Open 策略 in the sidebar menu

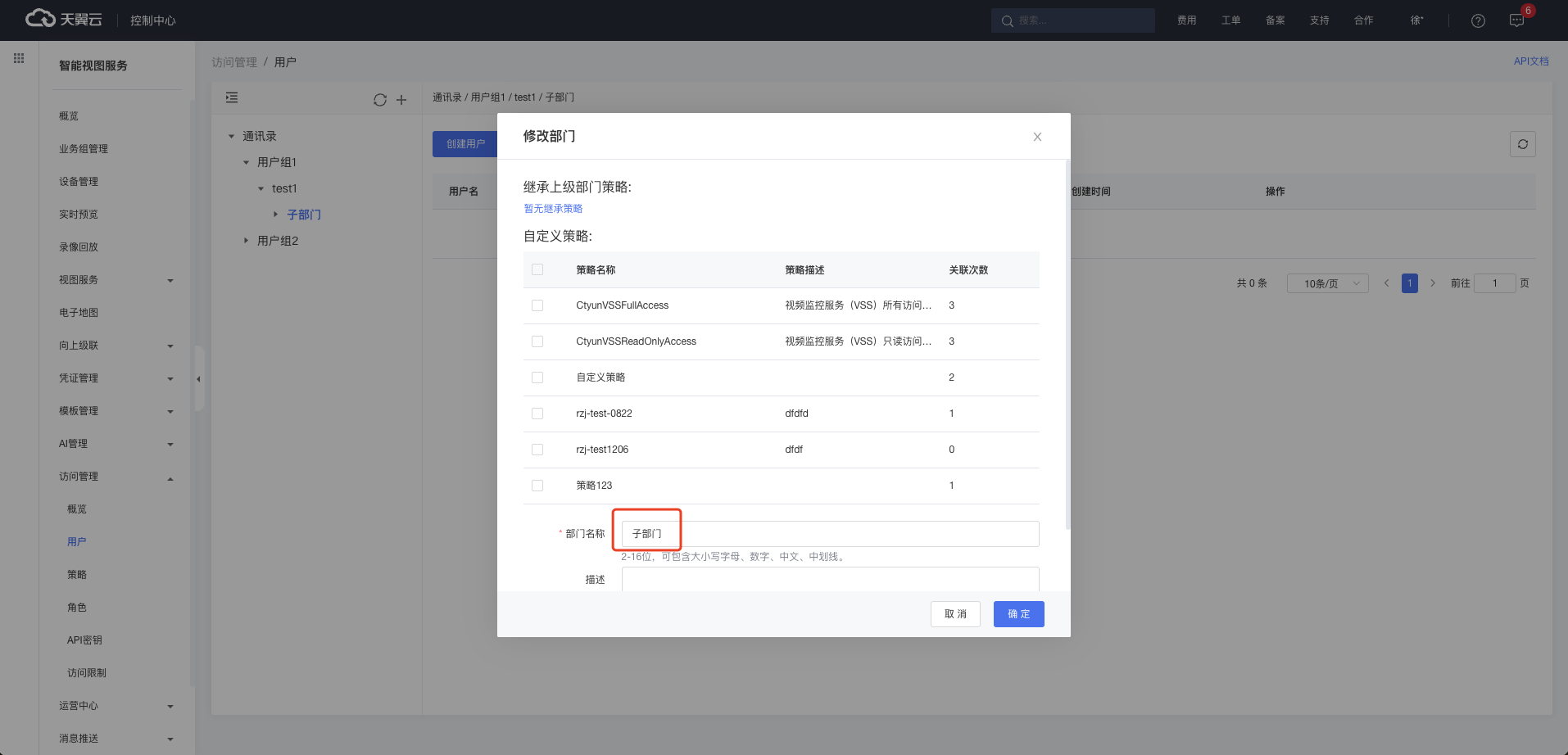(x=77, y=575)
